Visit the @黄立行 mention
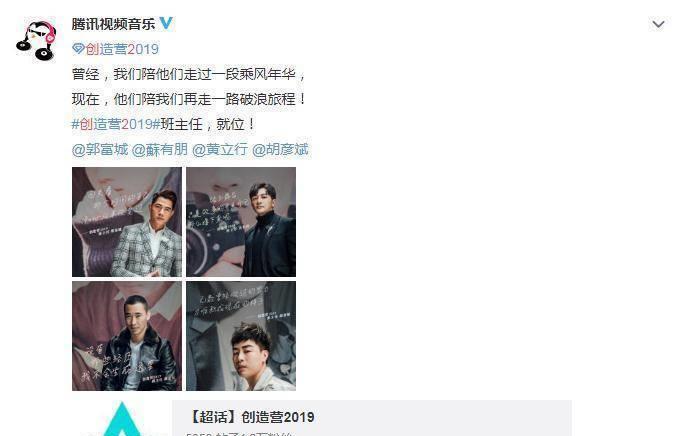This screenshot has height=436, width=679. point(220,149)
